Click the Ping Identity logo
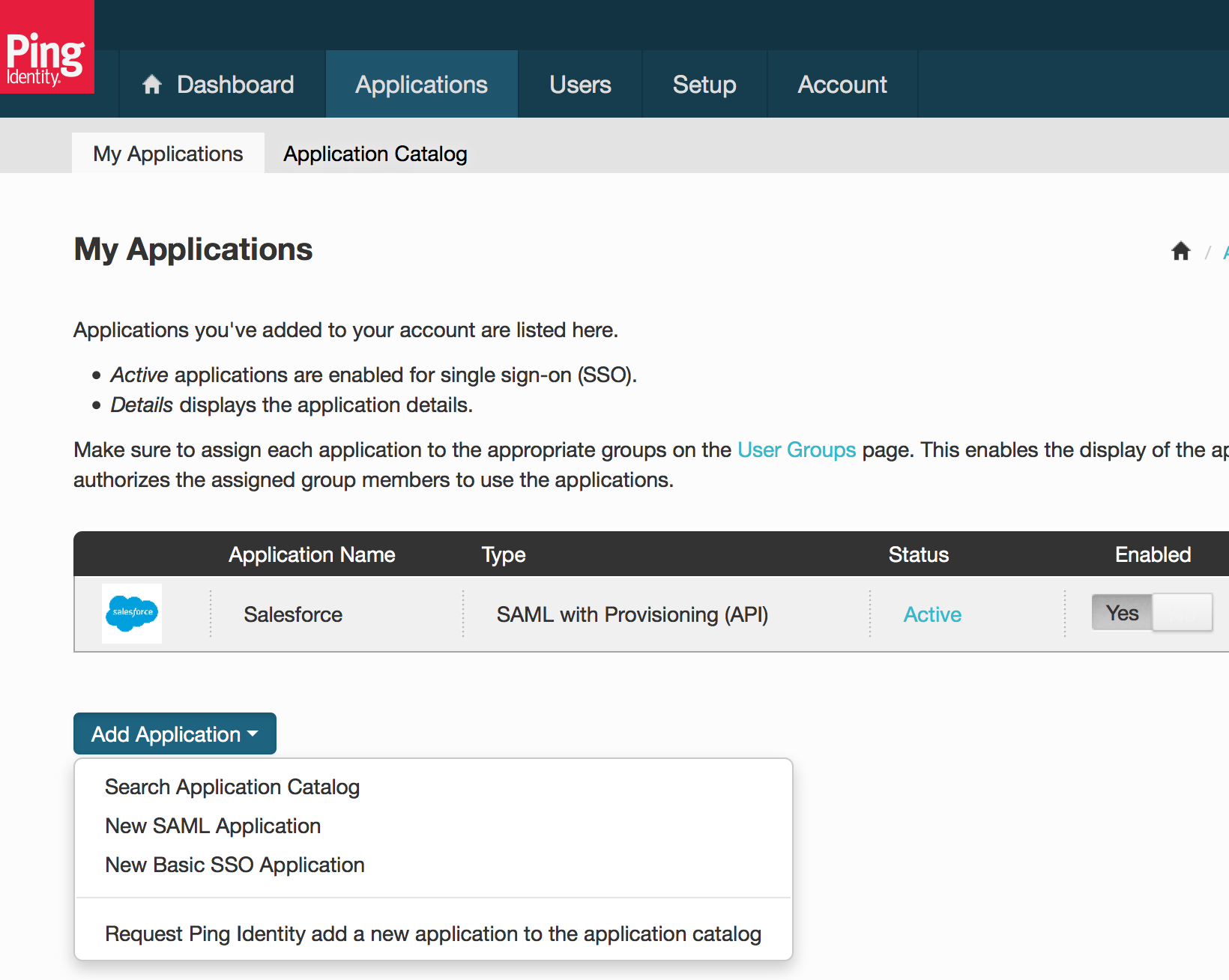This screenshot has width=1229, height=980. tap(46, 46)
